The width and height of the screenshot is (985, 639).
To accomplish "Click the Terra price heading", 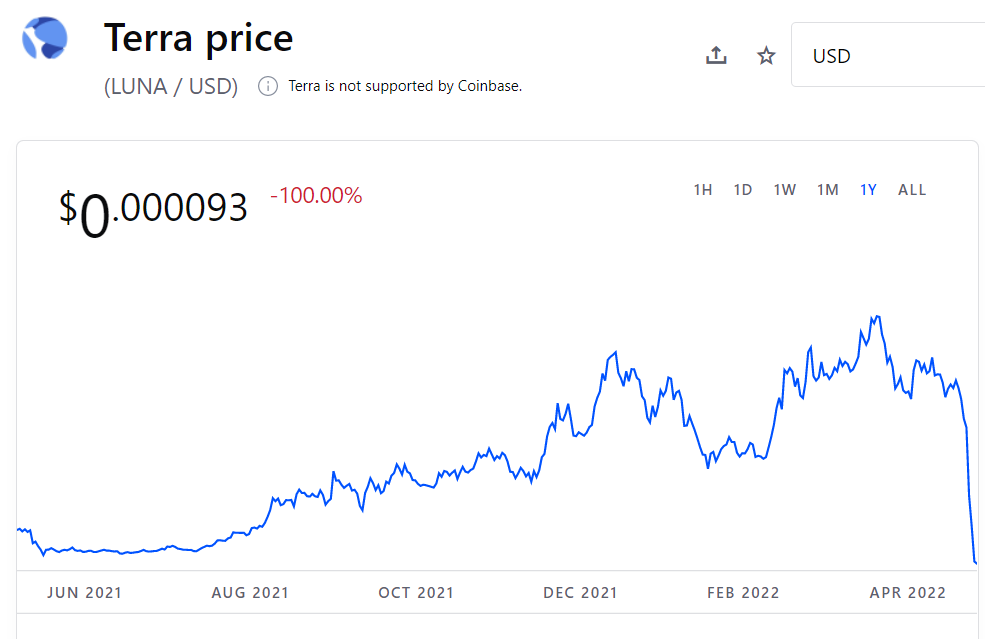I will pyautogui.click(x=199, y=38).
